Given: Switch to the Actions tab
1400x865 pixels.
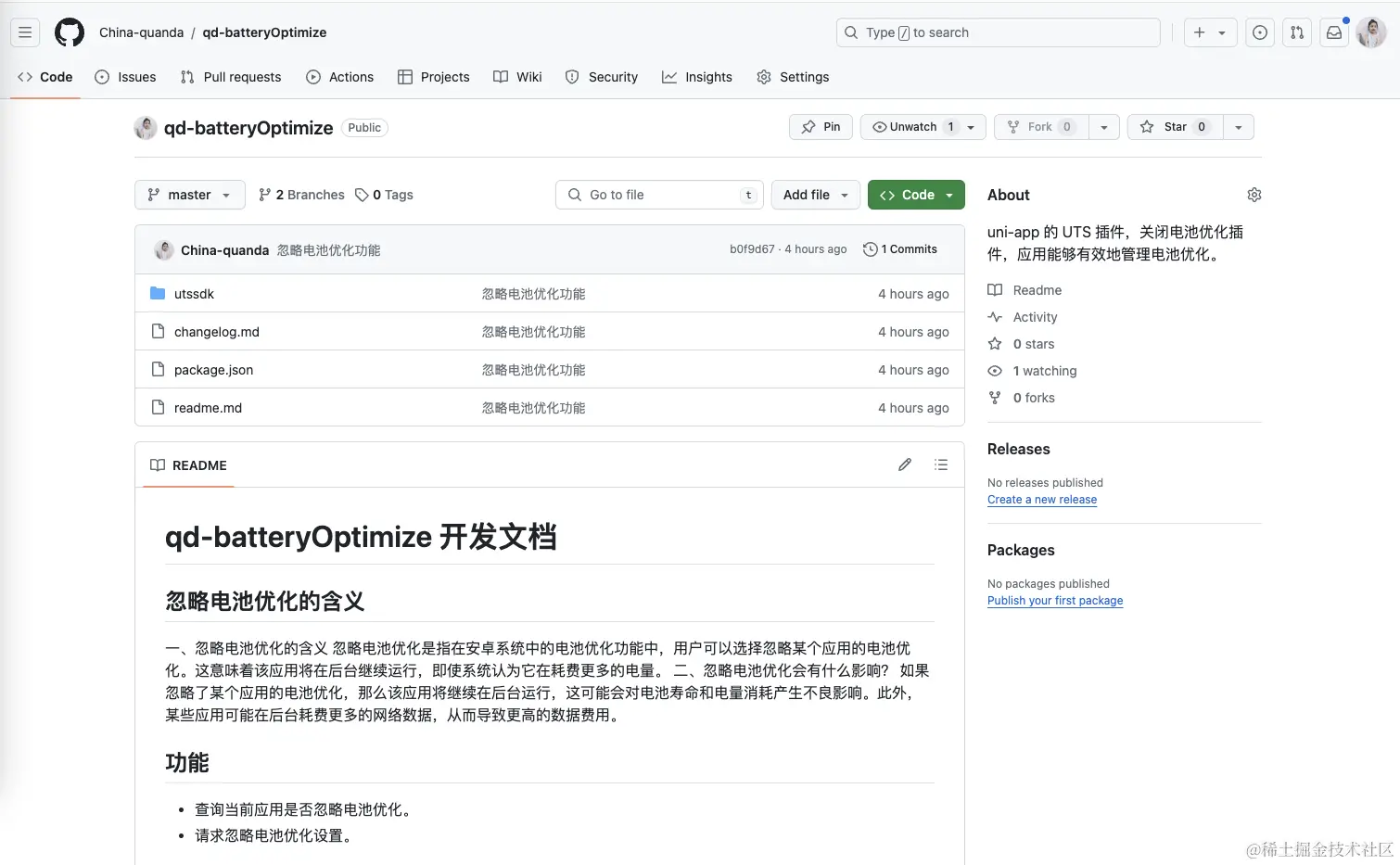Looking at the screenshot, I should (339, 77).
